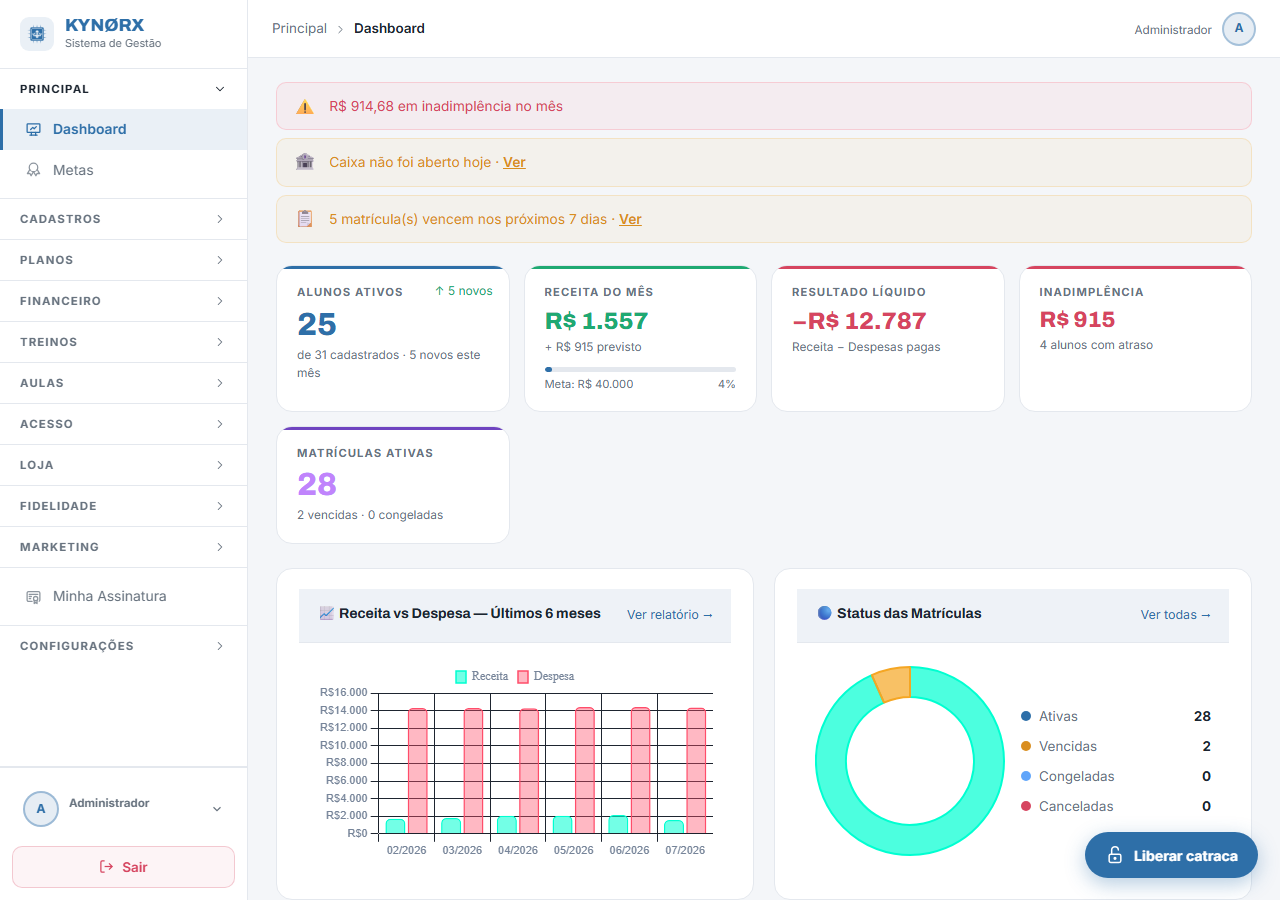Image resolution: width=1280 pixels, height=900 pixels.
Task: Click the Matrículas Ativas card value 28
Action: (x=317, y=484)
